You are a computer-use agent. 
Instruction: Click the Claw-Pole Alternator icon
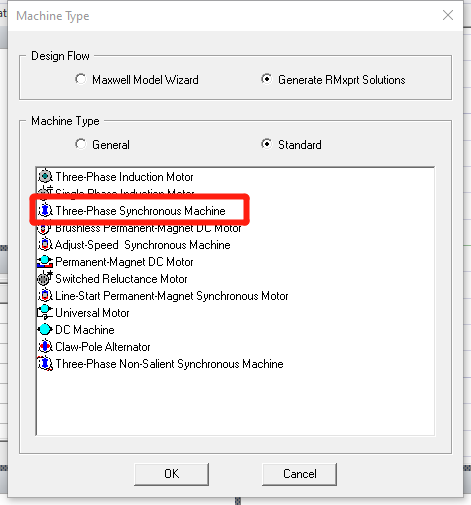pyautogui.click(x=45, y=347)
